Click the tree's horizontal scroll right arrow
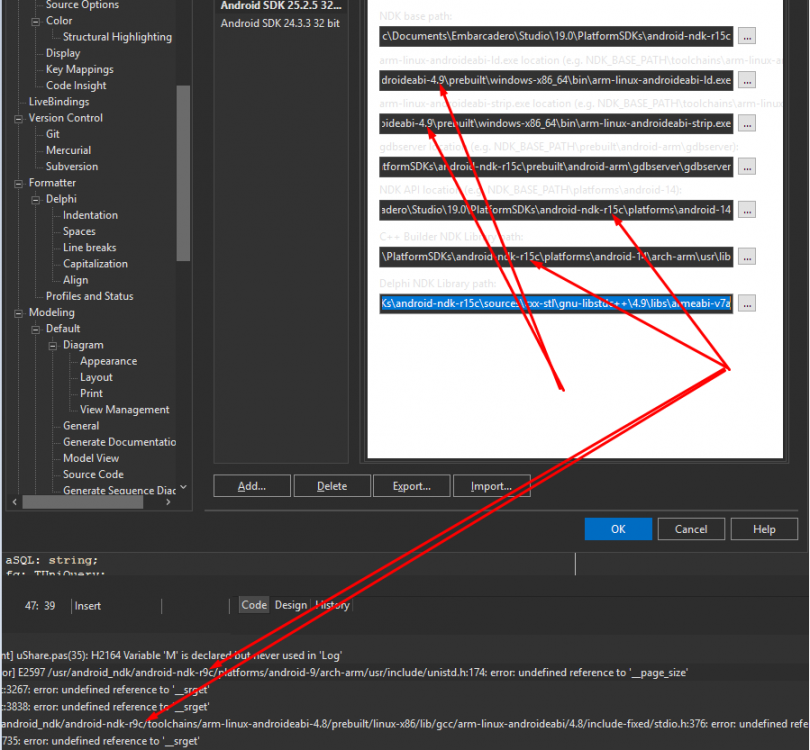 coord(168,502)
